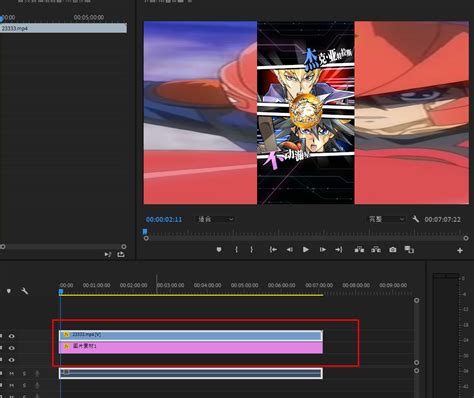Play the sequence in Program Monitor

point(306,250)
